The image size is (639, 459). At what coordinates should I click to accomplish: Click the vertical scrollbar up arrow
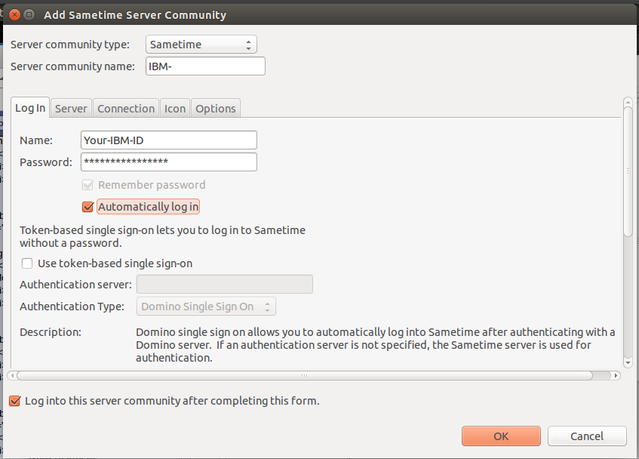click(628, 102)
